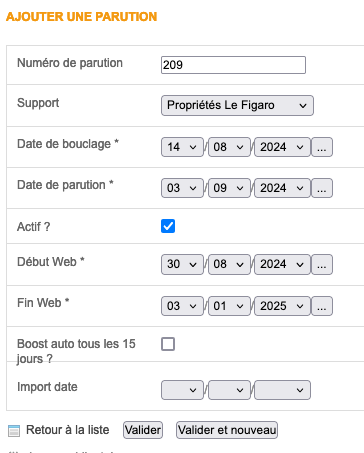Open date picker for Début Web

[x=322, y=264]
